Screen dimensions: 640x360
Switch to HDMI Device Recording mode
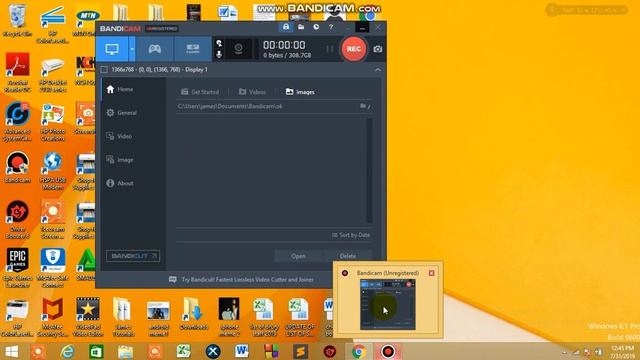[x=193, y=49]
